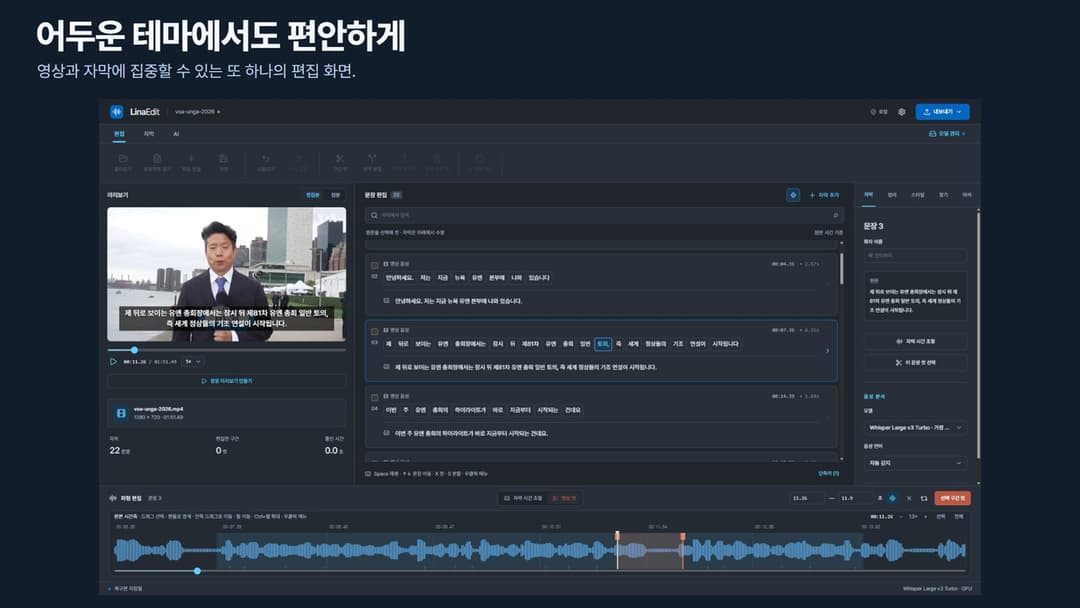
Task: Click the waveform scroll slider handle
Action: (x=198, y=571)
